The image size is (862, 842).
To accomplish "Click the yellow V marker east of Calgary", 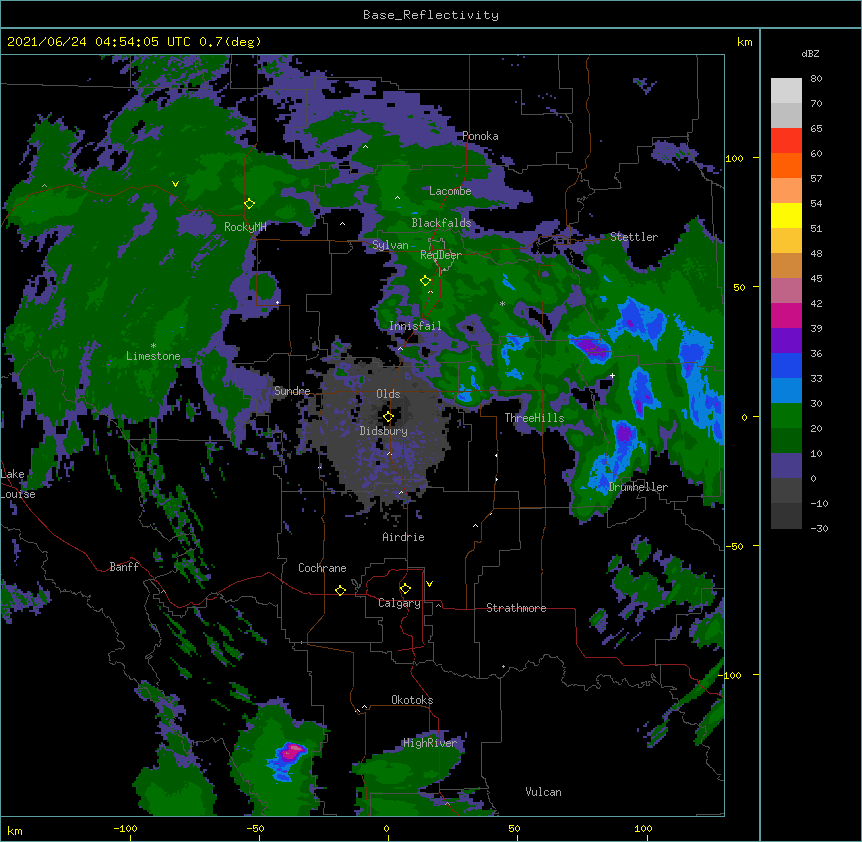I will (x=429, y=584).
